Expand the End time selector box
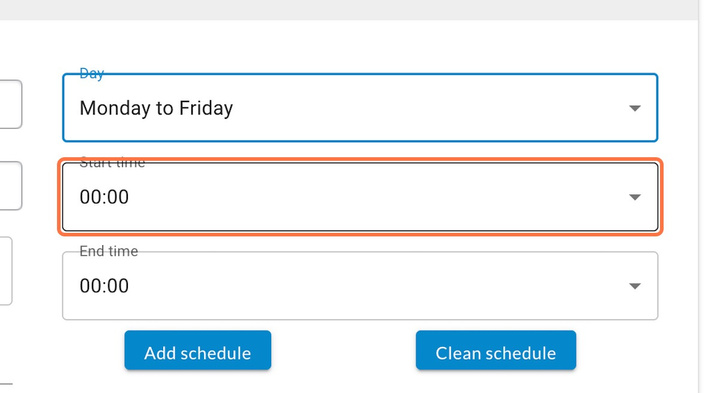The width and height of the screenshot is (720, 393). [360, 286]
